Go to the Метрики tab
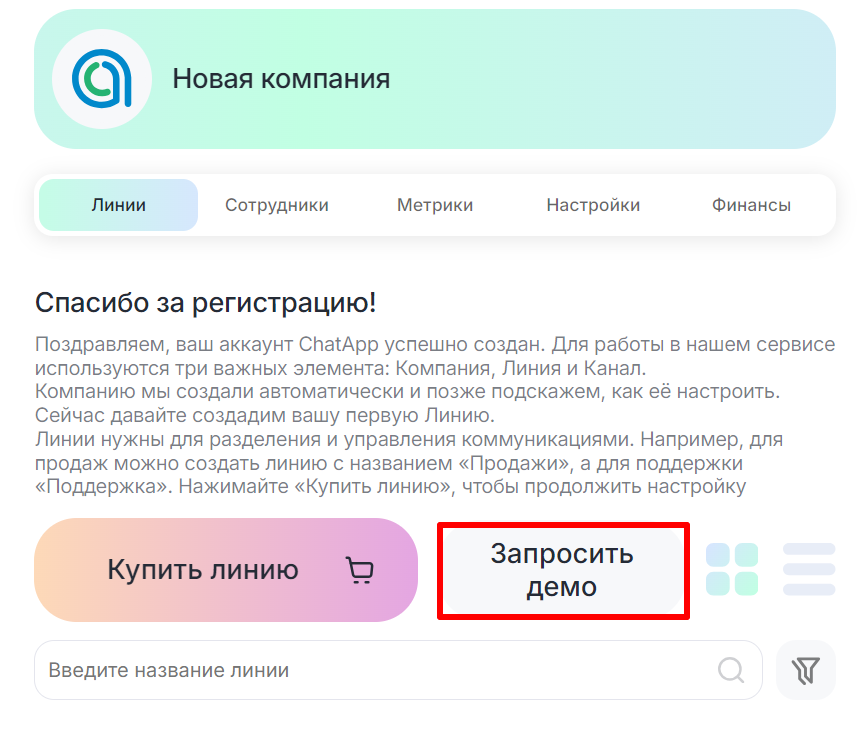The height and width of the screenshot is (732, 860). (x=435, y=205)
